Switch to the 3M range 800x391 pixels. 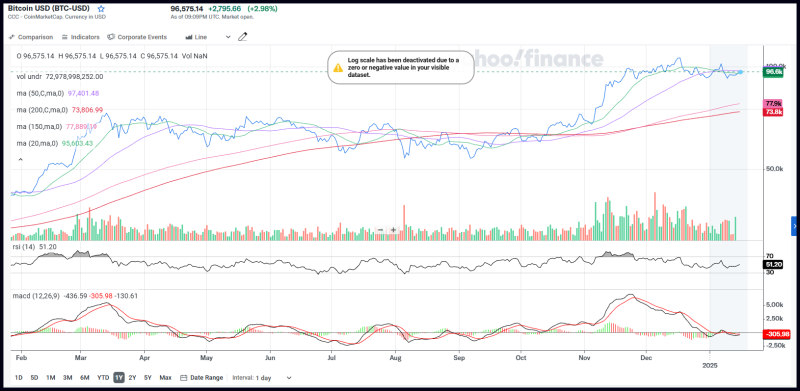[x=67, y=378]
